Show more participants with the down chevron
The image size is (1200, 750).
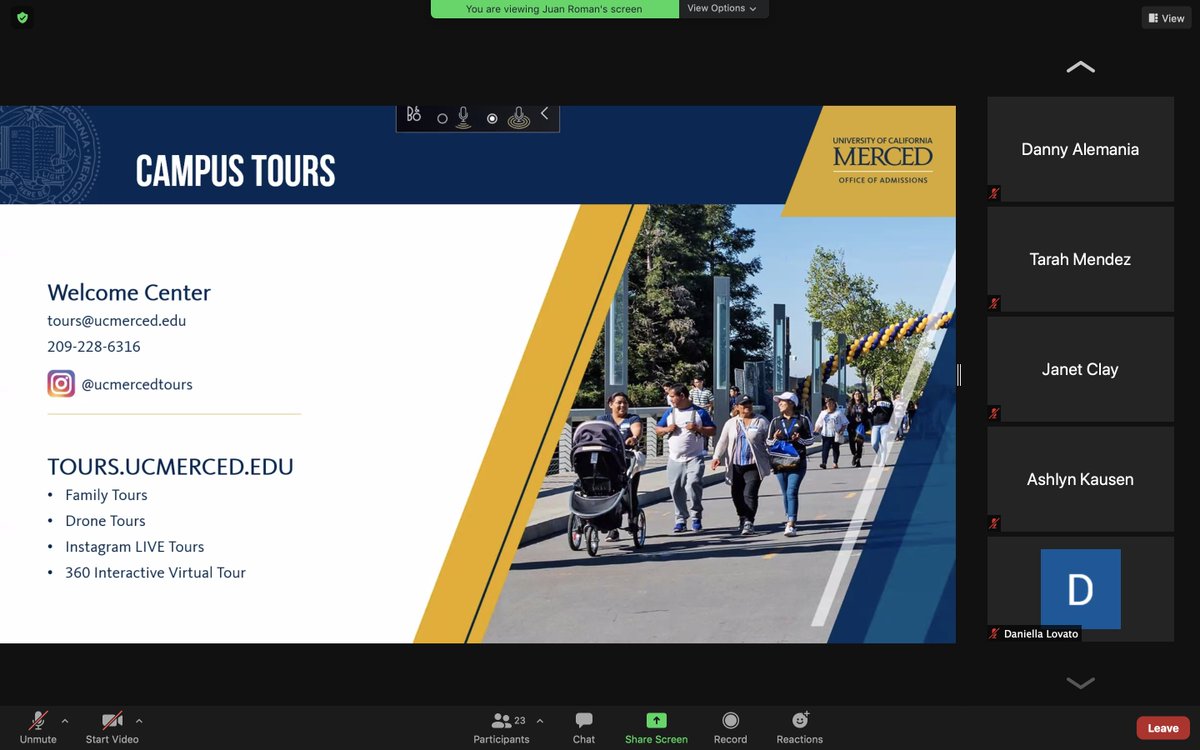pos(1080,683)
